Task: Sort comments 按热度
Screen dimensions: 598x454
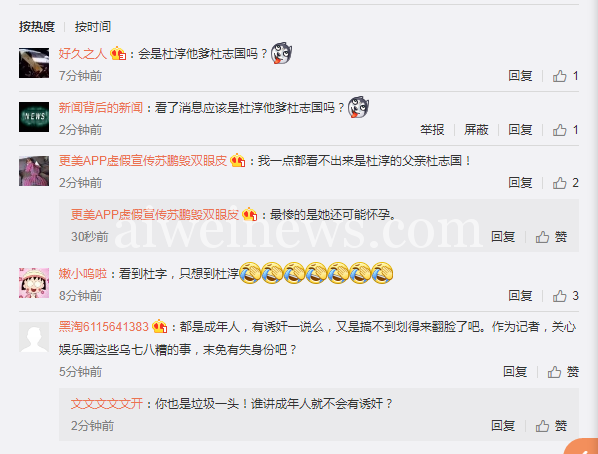Action: tap(37, 27)
